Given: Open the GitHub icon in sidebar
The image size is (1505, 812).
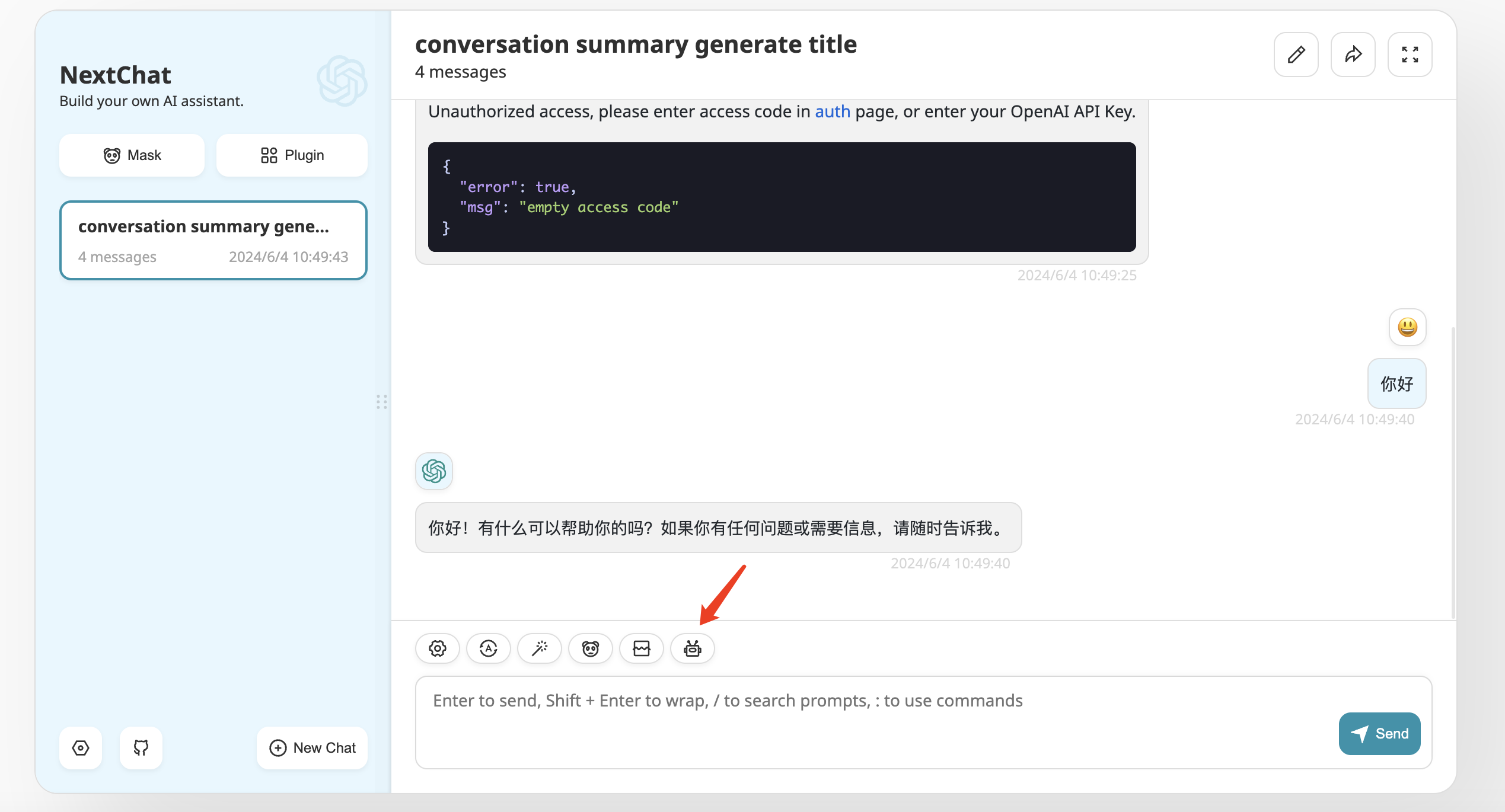Looking at the screenshot, I should [141, 748].
